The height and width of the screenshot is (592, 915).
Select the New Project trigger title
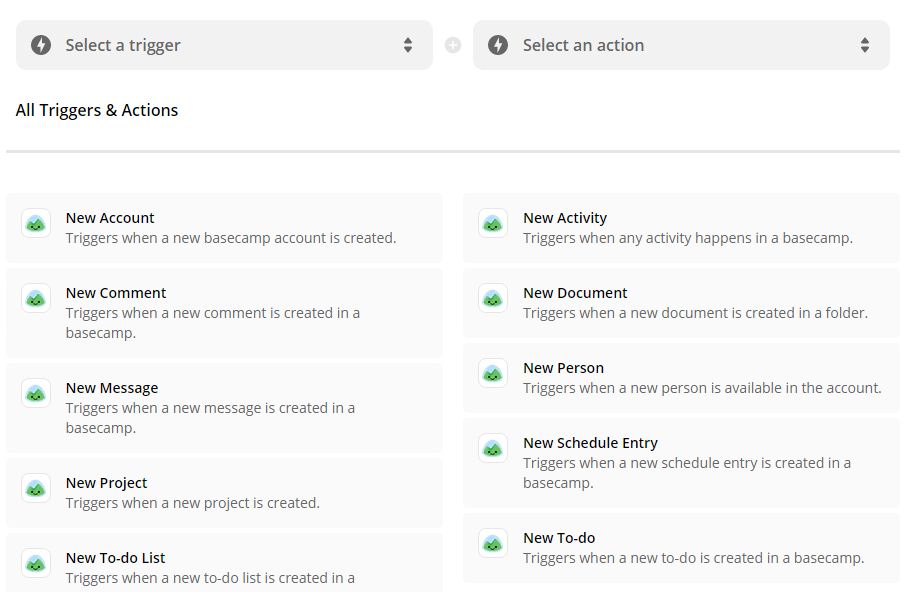pos(106,483)
